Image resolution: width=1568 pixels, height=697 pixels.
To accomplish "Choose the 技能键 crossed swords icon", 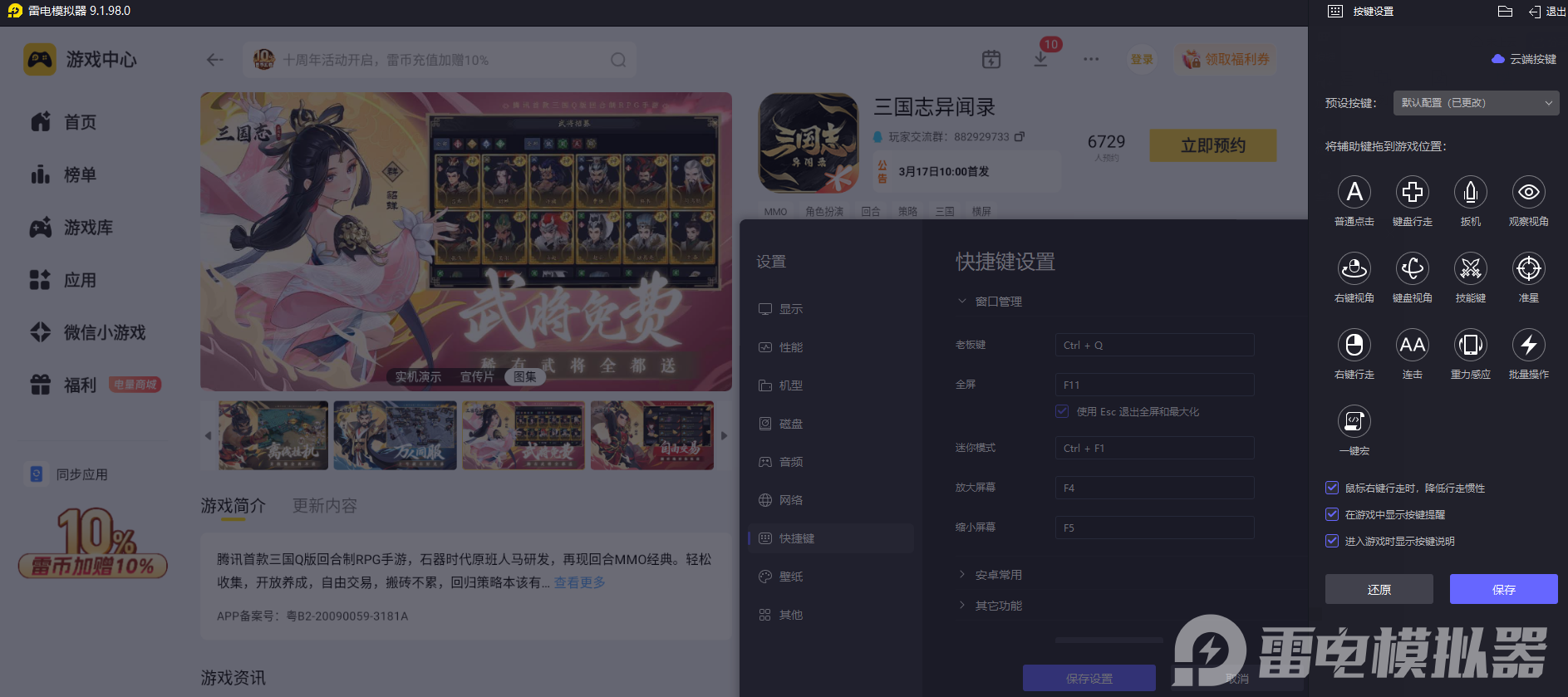I will click(1471, 268).
